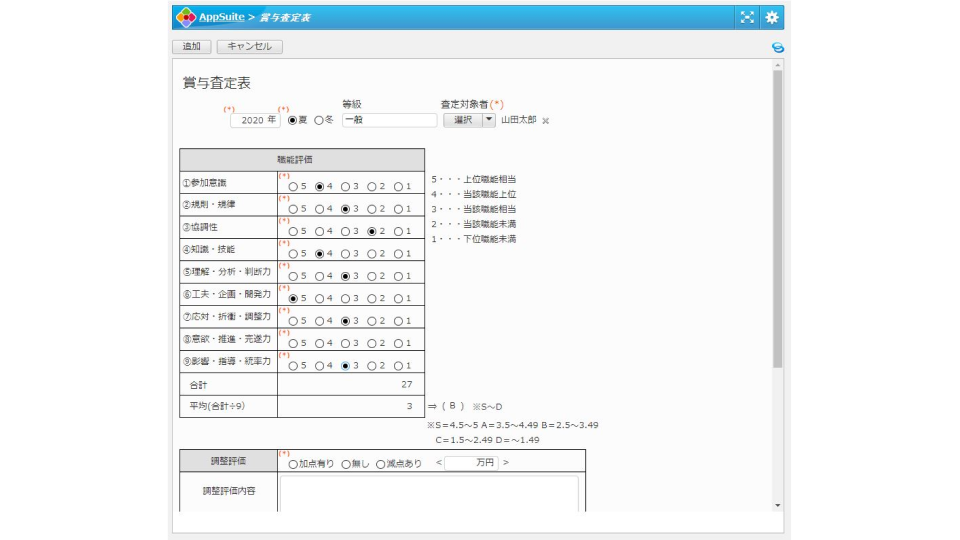
Task: Open the AppSuite breadcrumb link
Action: [x=222, y=17]
